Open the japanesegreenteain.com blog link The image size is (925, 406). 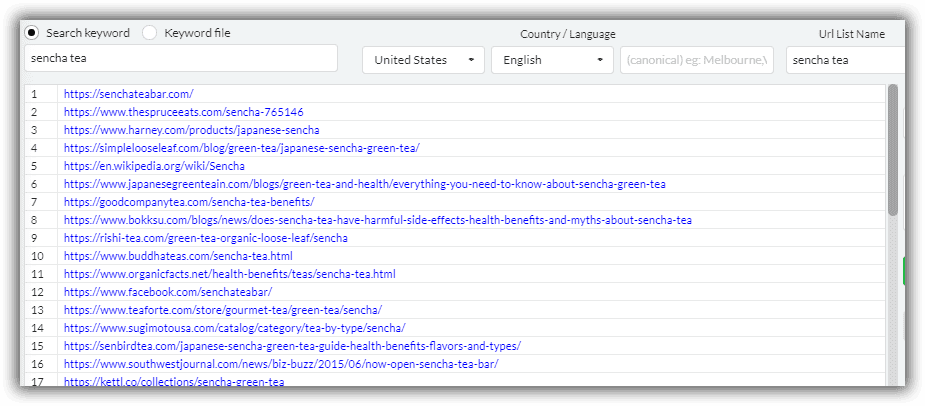(x=365, y=184)
